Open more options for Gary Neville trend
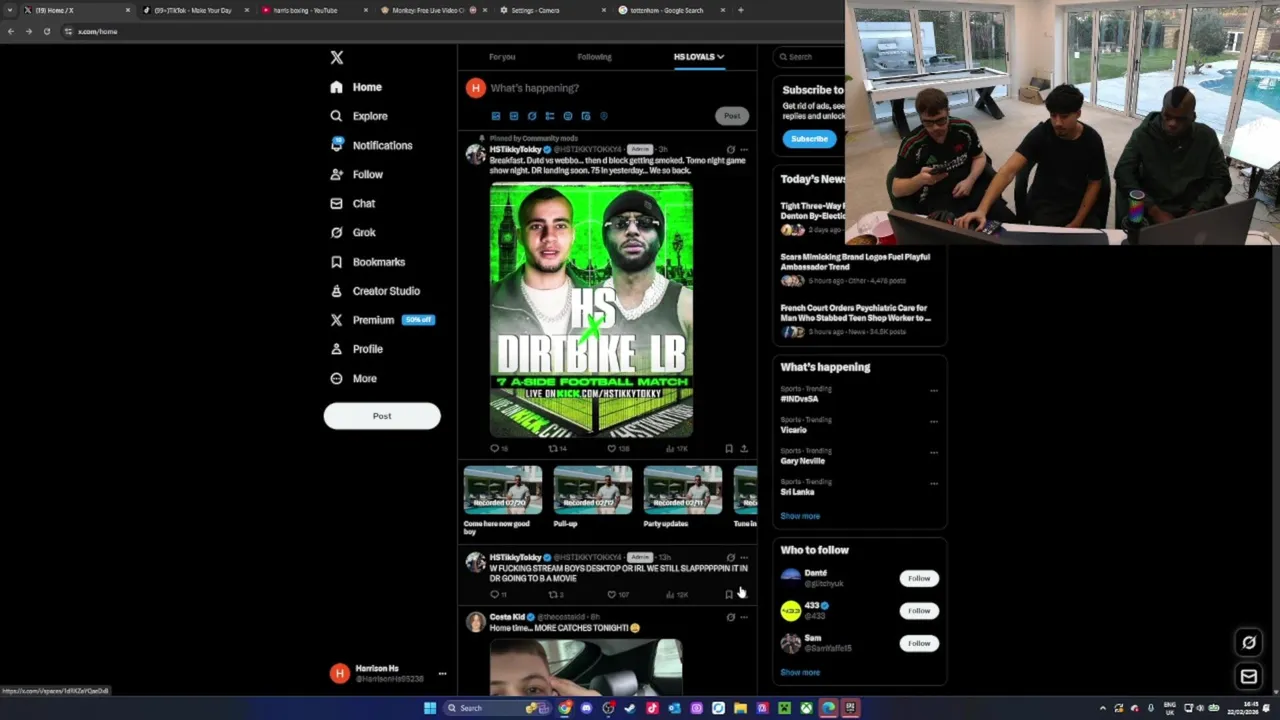 tap(934, 452)
